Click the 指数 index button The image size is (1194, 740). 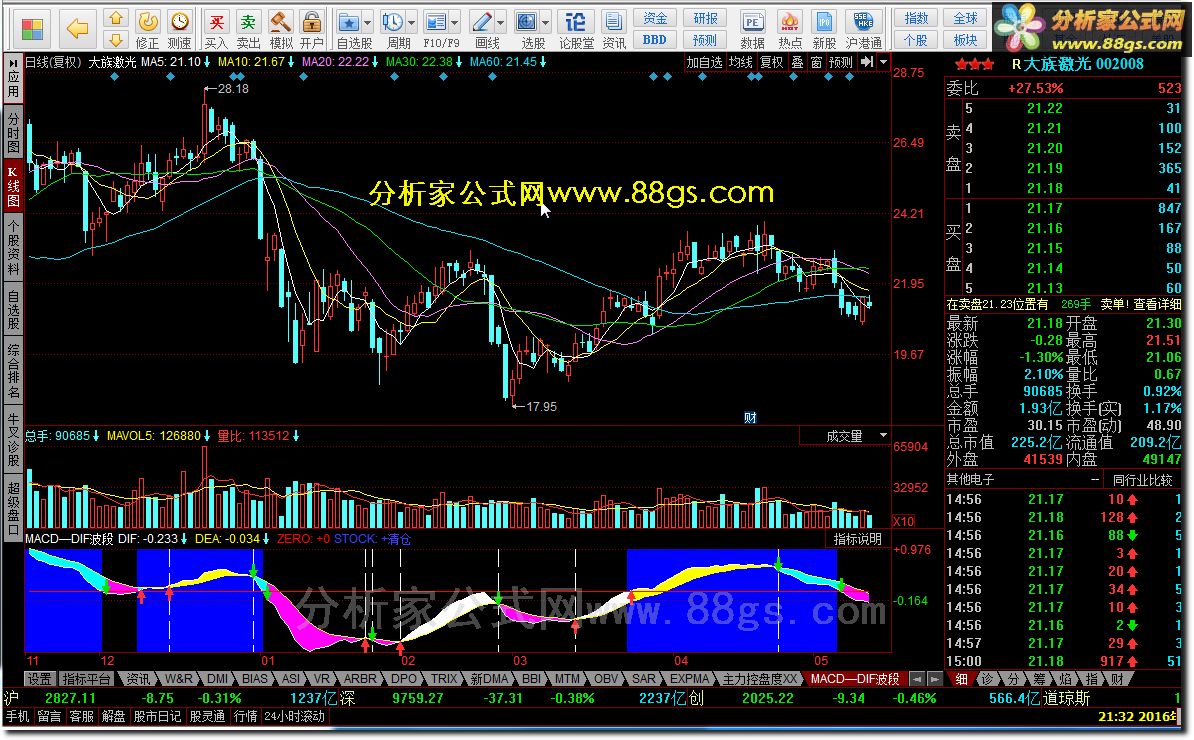[x=916, y=18]
